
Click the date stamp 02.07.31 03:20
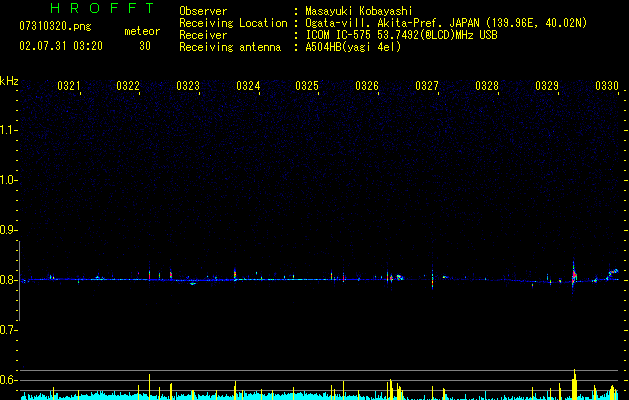click(61, 46)
